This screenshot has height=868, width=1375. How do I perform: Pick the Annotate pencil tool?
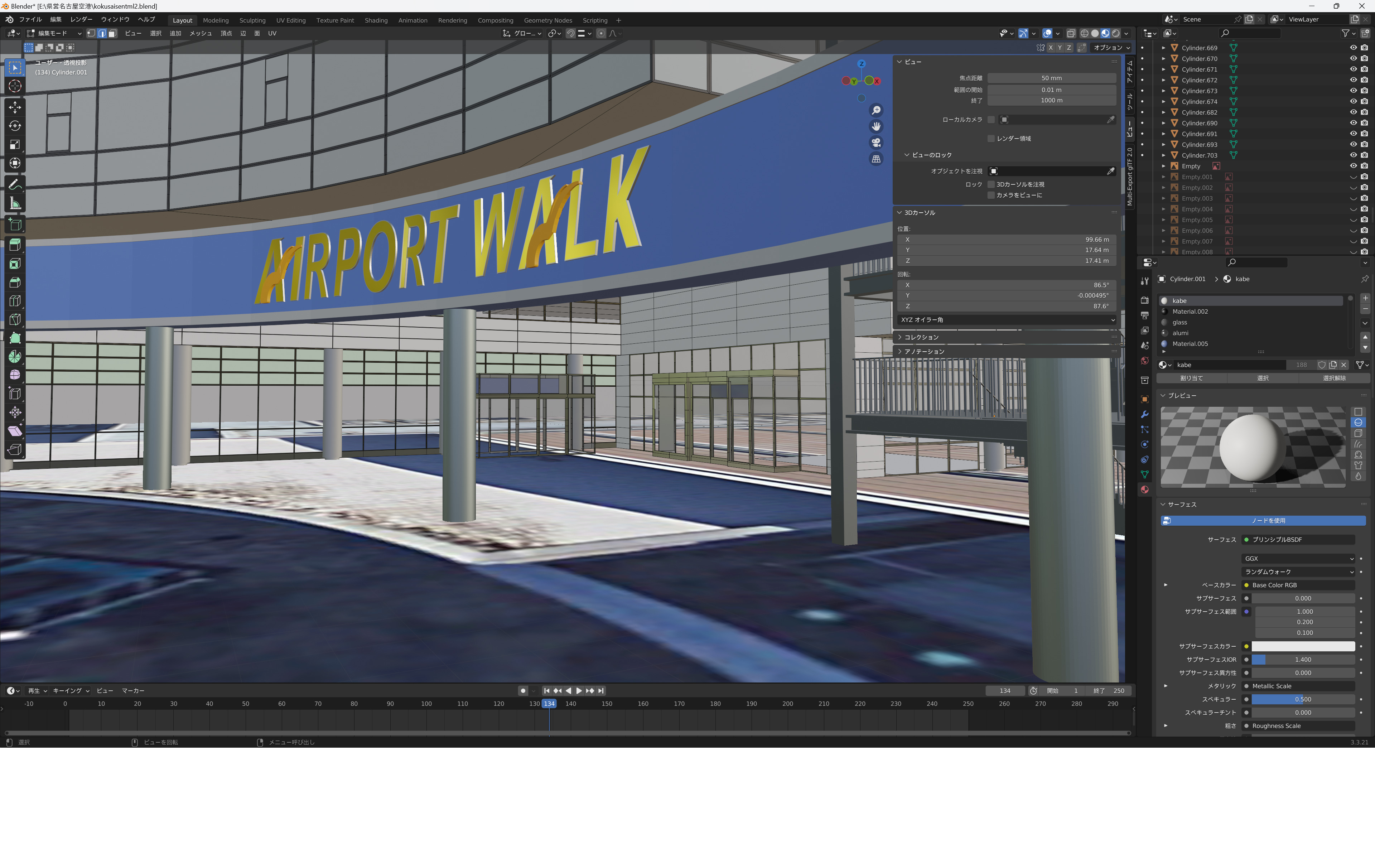click(15, 185)
